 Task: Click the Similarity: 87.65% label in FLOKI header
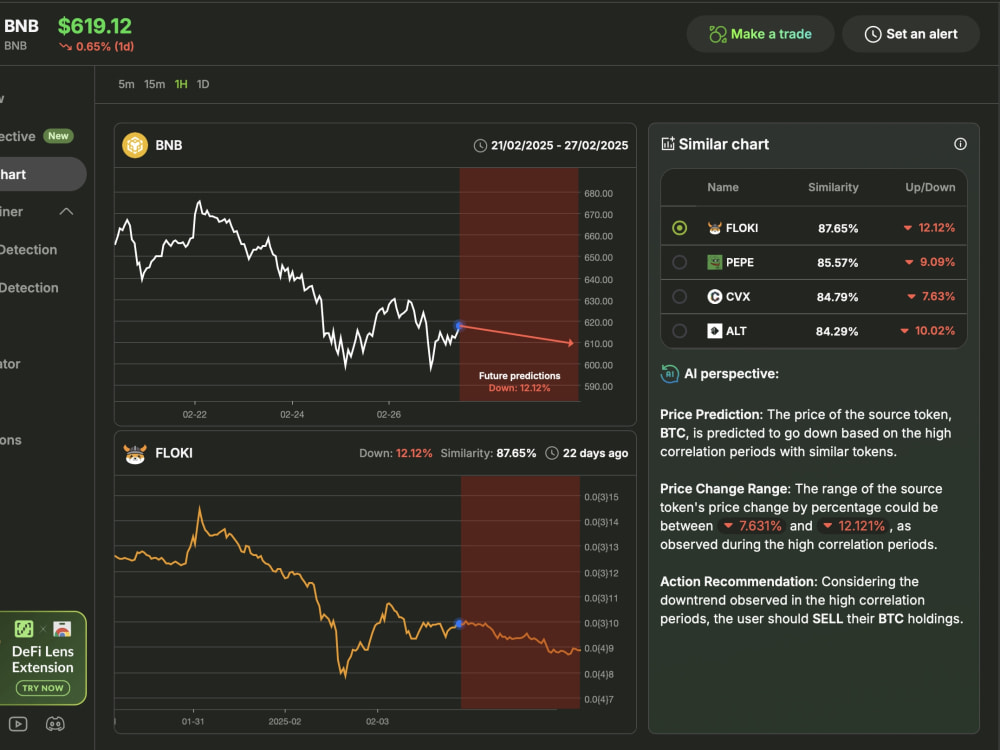(489, 453)
